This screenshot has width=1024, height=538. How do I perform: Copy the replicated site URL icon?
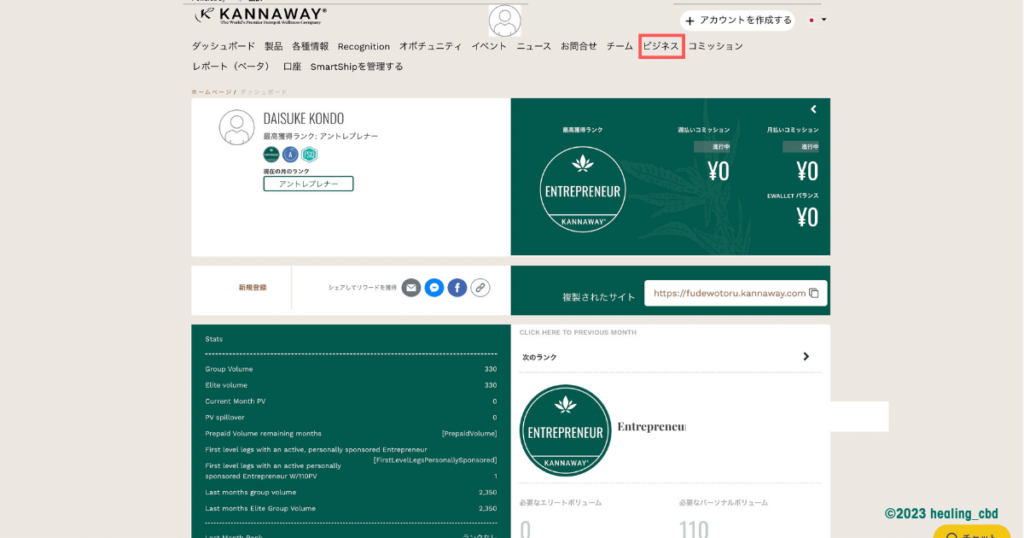pyautogui.click(x=814, y=293)
